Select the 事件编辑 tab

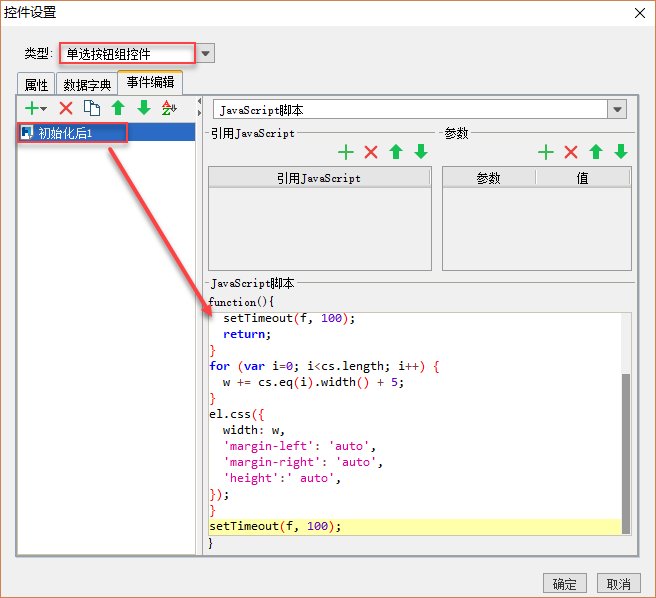tap(150, 82)
